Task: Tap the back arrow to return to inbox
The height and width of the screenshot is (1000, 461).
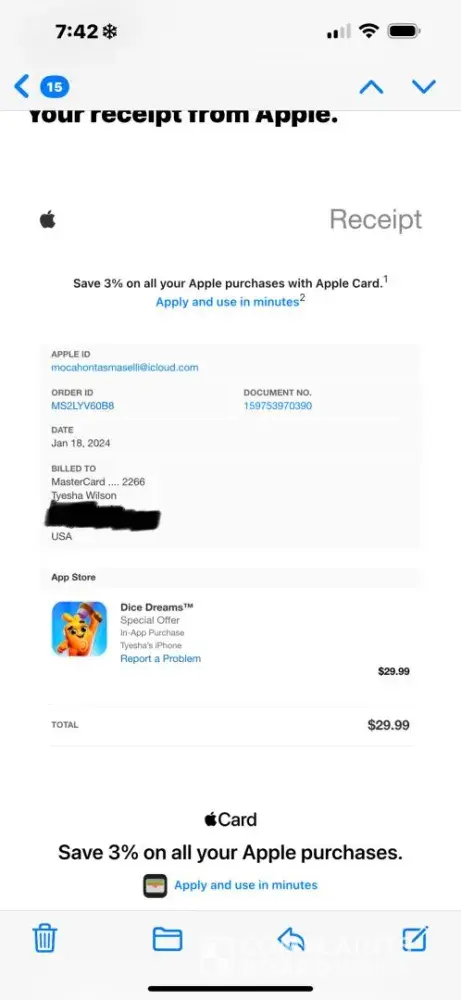Action: pyautogui.click(x=21, y=86)
